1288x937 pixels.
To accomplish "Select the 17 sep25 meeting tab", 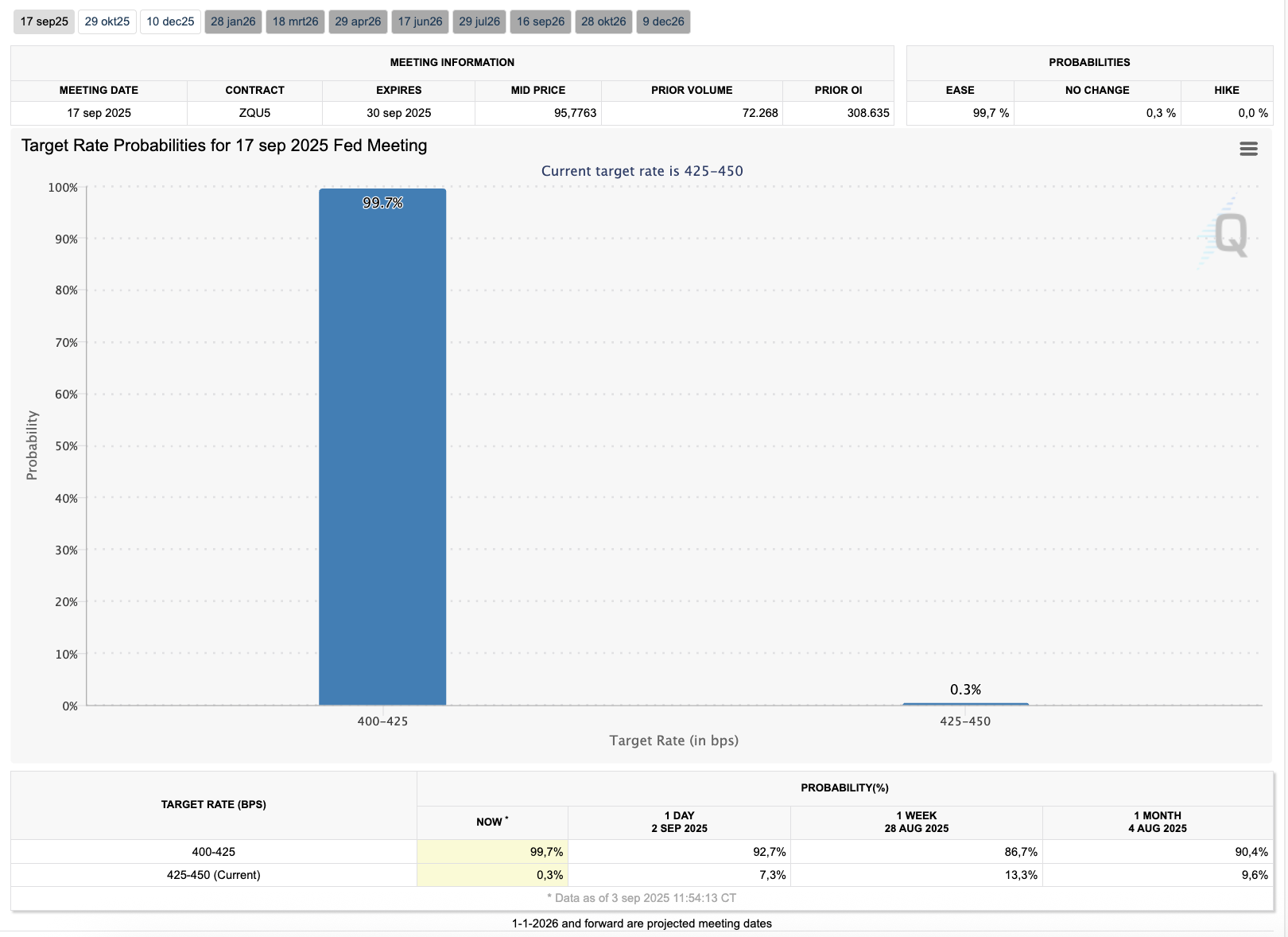I will pos(45,21).
